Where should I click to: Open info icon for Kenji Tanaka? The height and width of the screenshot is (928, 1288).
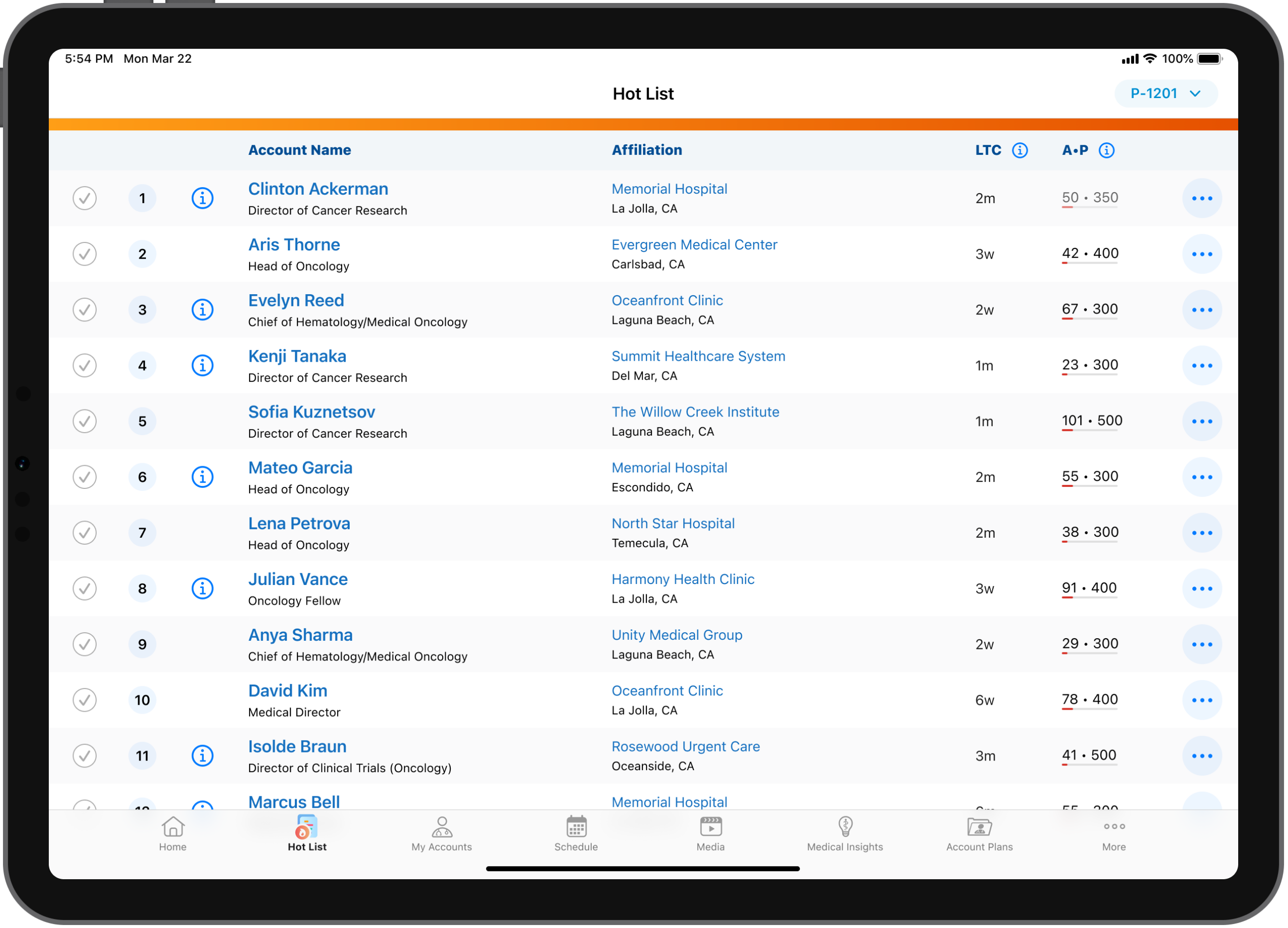pyautogui.click(x=203, y=366)
